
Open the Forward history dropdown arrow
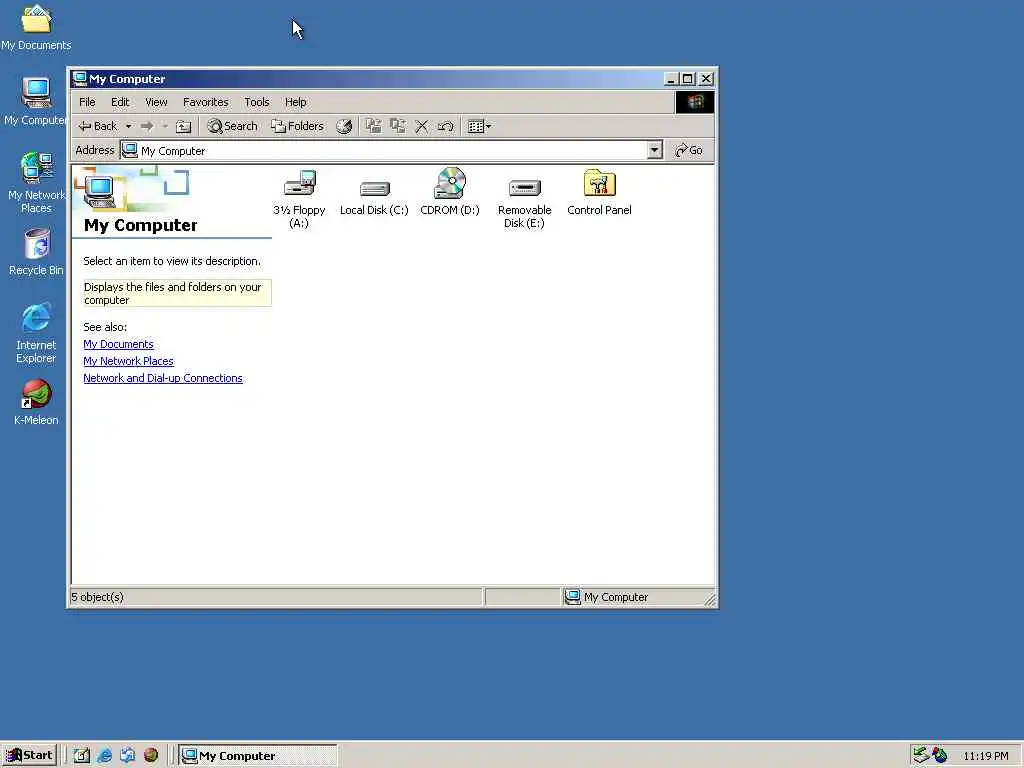pyautogui.click(x=165, y=126)
